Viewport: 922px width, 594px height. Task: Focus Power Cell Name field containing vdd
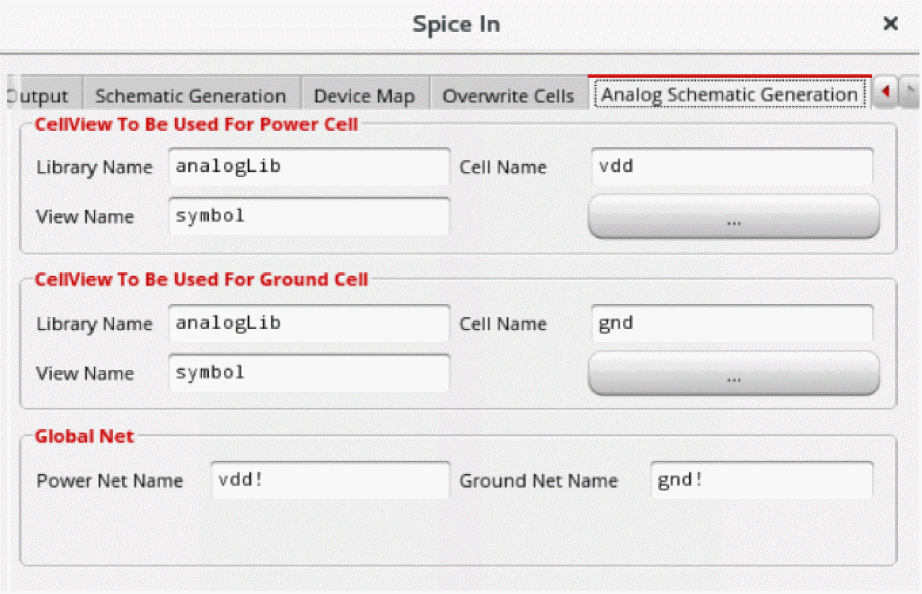(731, 167)
